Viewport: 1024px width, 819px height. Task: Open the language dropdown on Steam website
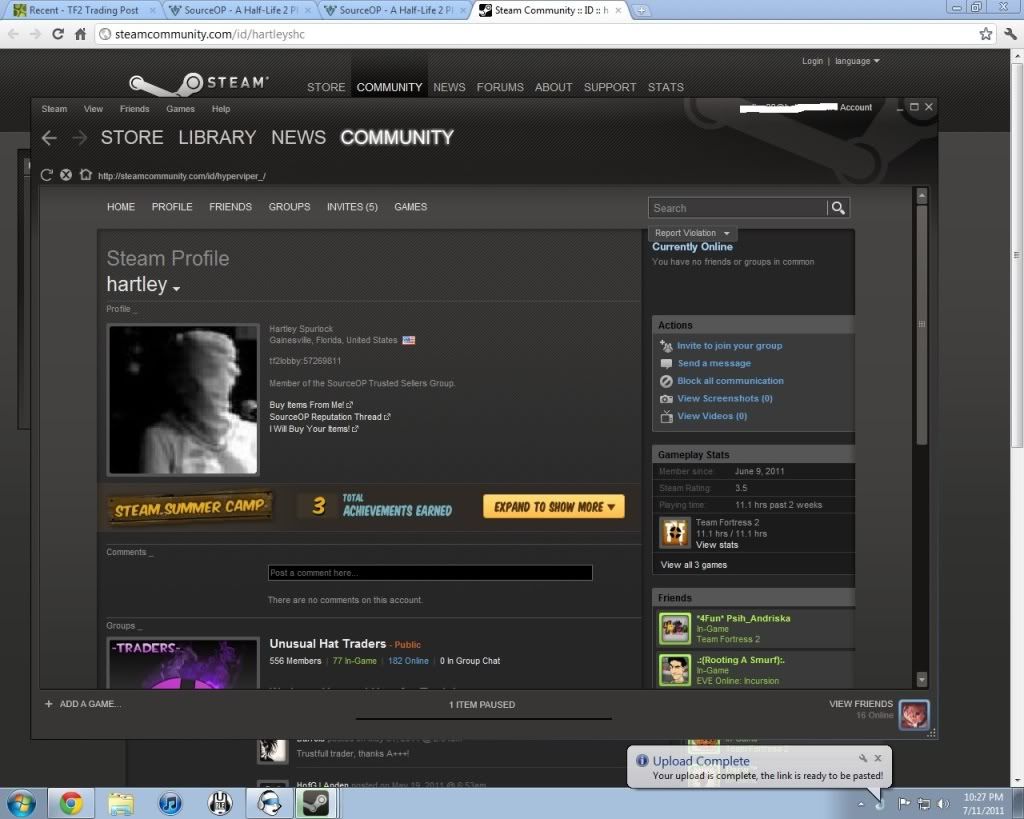pyautogui.click(x=857, y=61)
